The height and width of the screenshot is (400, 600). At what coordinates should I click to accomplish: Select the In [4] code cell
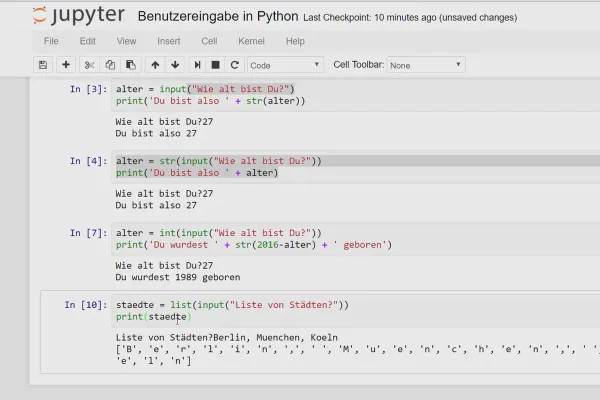pos(355,167)
